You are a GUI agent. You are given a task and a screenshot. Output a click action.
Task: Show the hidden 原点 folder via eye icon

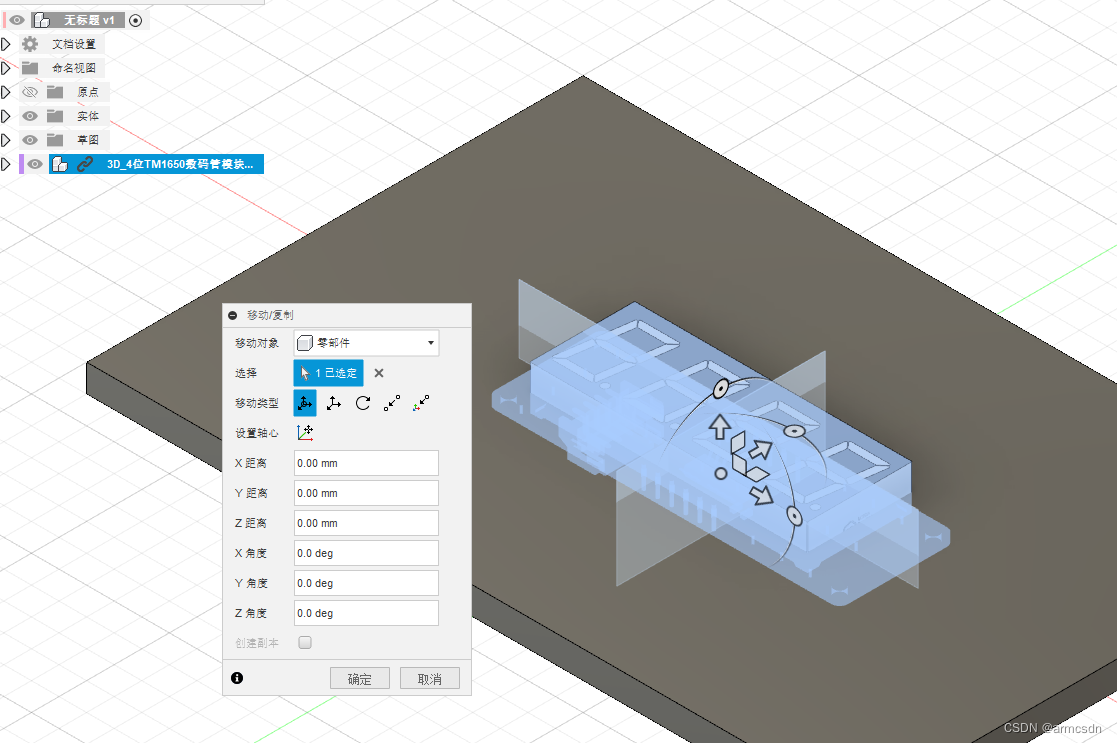(x=30, y=92)
